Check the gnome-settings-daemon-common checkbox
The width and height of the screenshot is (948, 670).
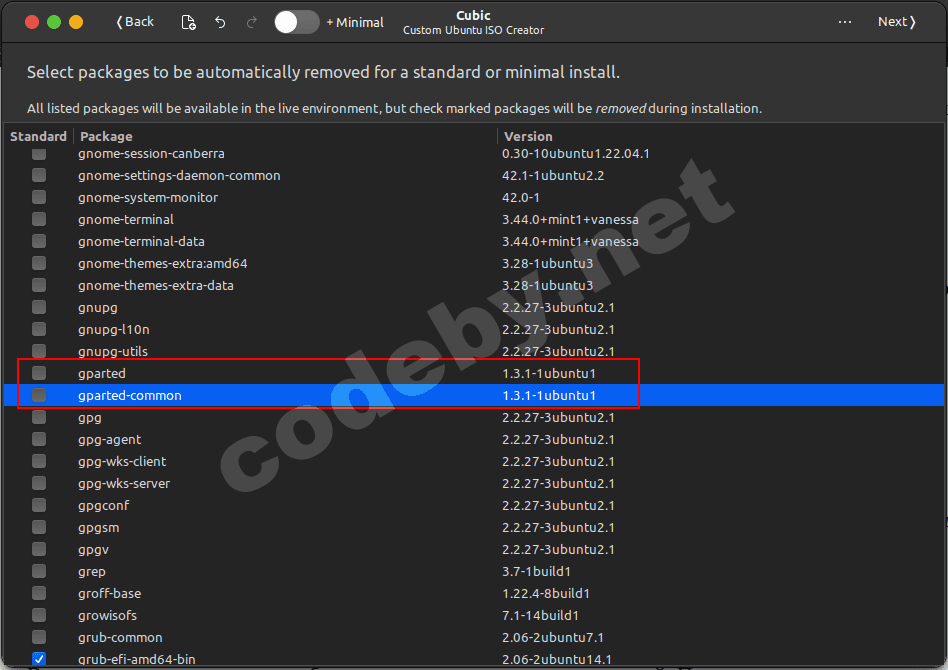[39, 175]
